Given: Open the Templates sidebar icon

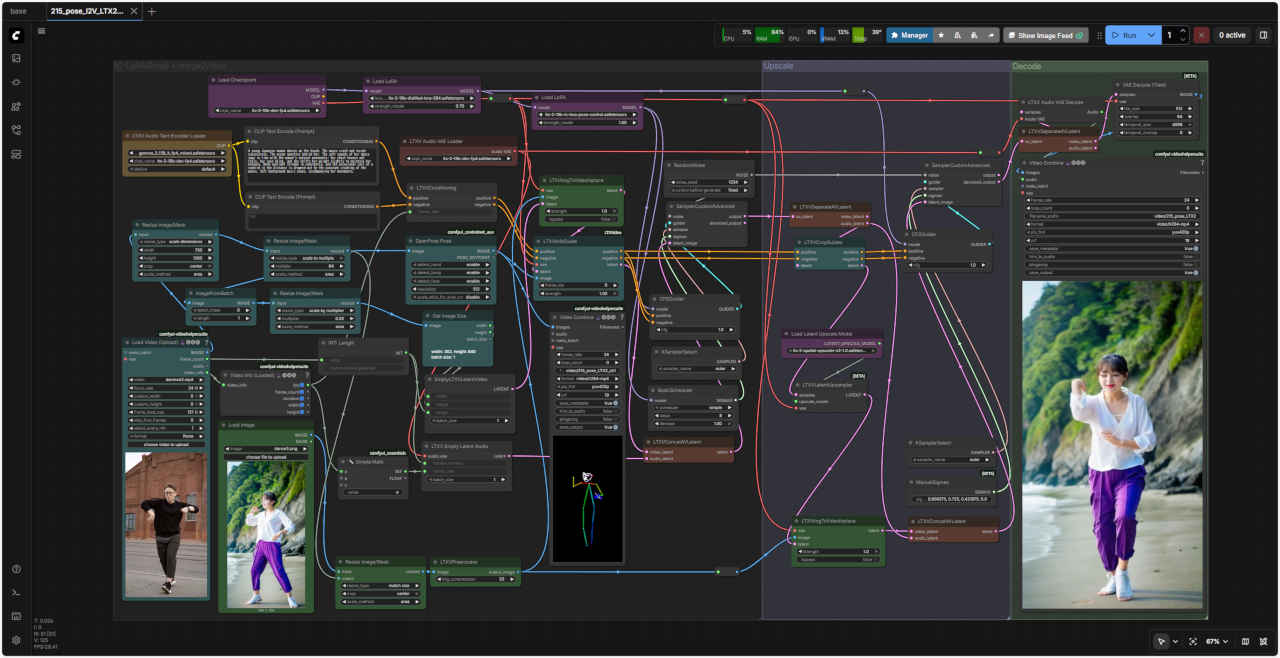Looking at the screenshot, I should point(16,154).
